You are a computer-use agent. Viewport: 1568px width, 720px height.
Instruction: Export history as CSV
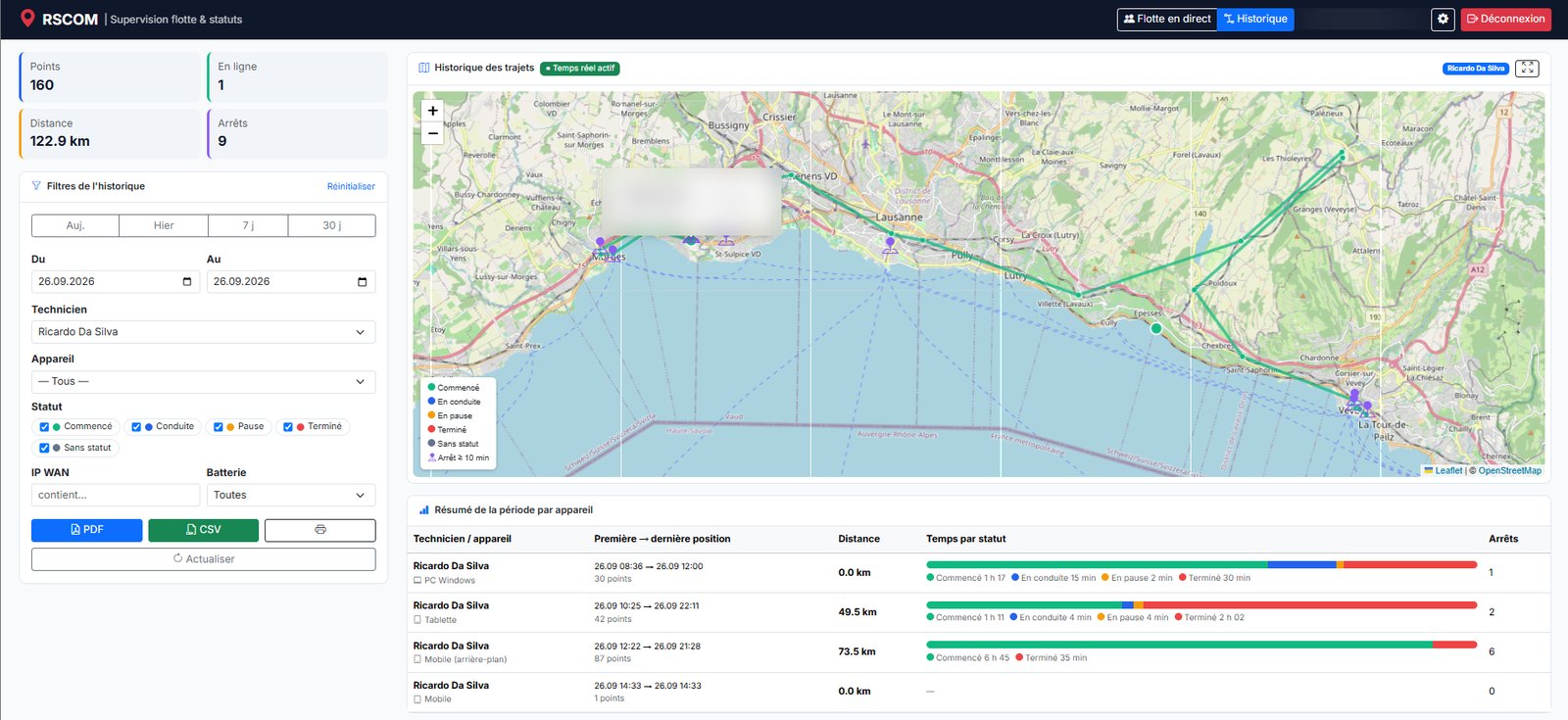[204, 530]
